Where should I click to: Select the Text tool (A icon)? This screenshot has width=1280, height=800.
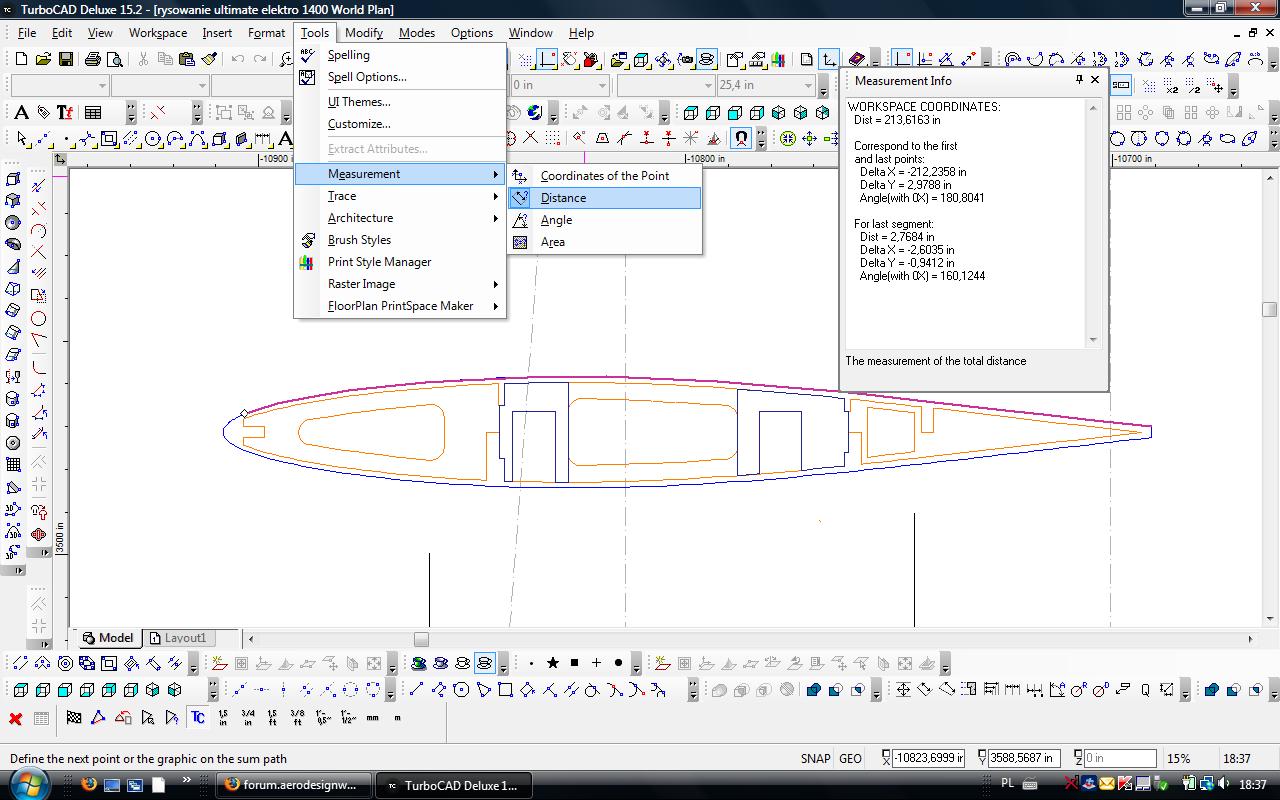click(x=21, y=112)
